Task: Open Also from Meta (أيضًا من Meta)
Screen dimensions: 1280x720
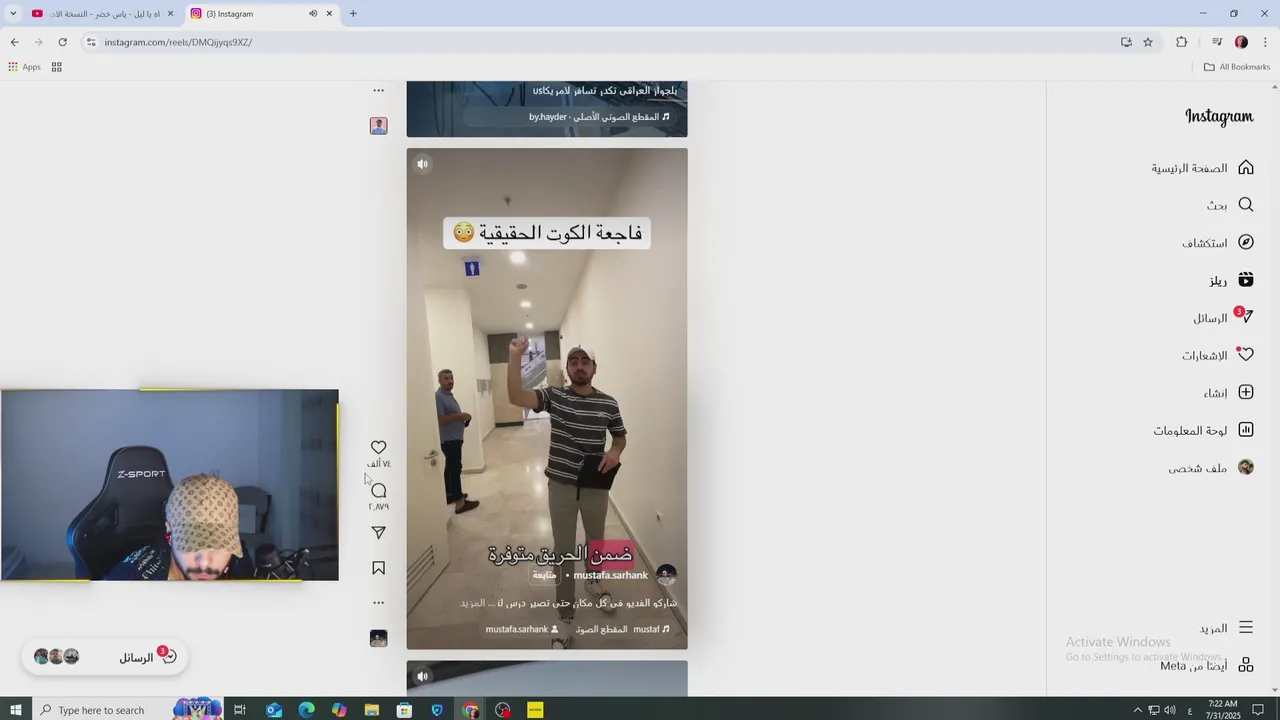Action: (1206, 665)
